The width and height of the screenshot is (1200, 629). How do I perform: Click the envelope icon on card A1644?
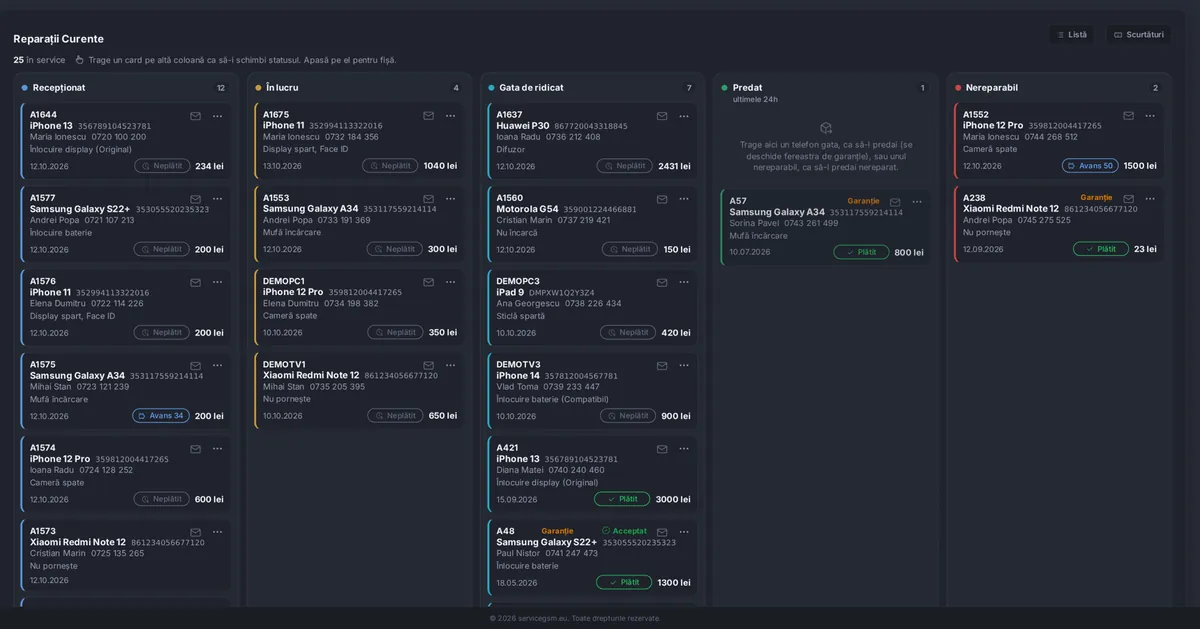click(196, 116)
